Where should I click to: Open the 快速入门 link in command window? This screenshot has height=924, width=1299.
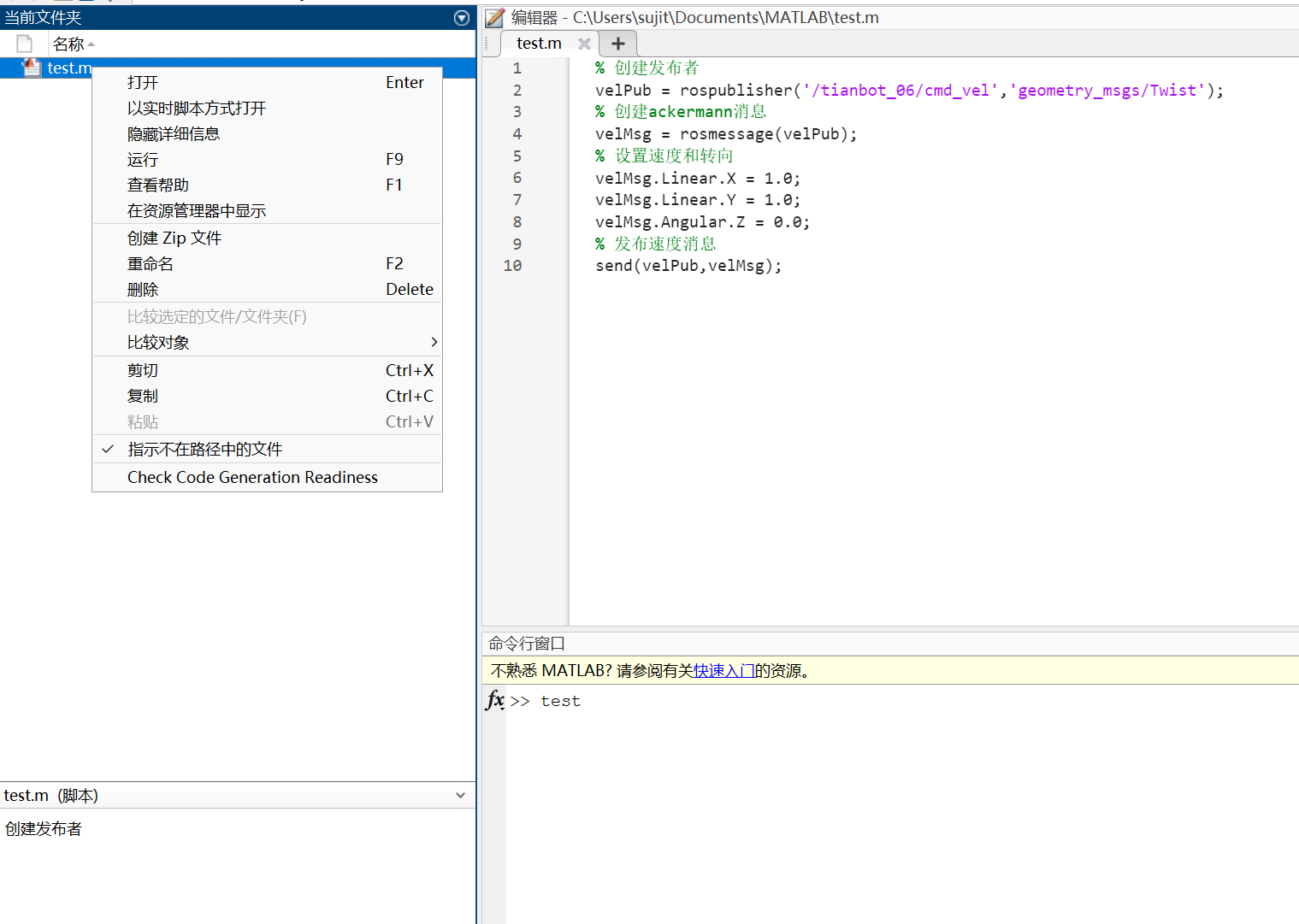coord(723,671)
